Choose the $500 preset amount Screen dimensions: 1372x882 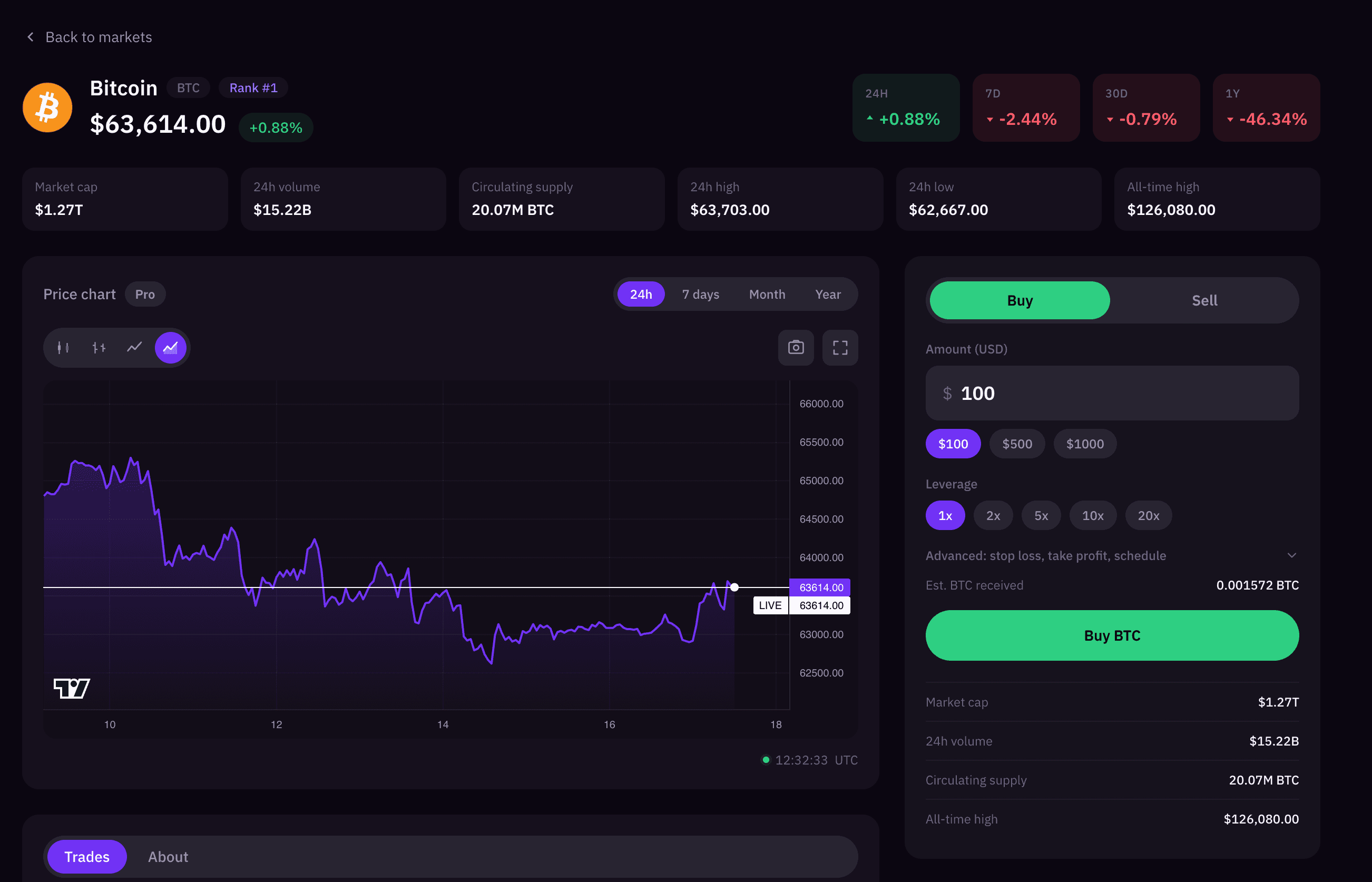[1017, 443]
